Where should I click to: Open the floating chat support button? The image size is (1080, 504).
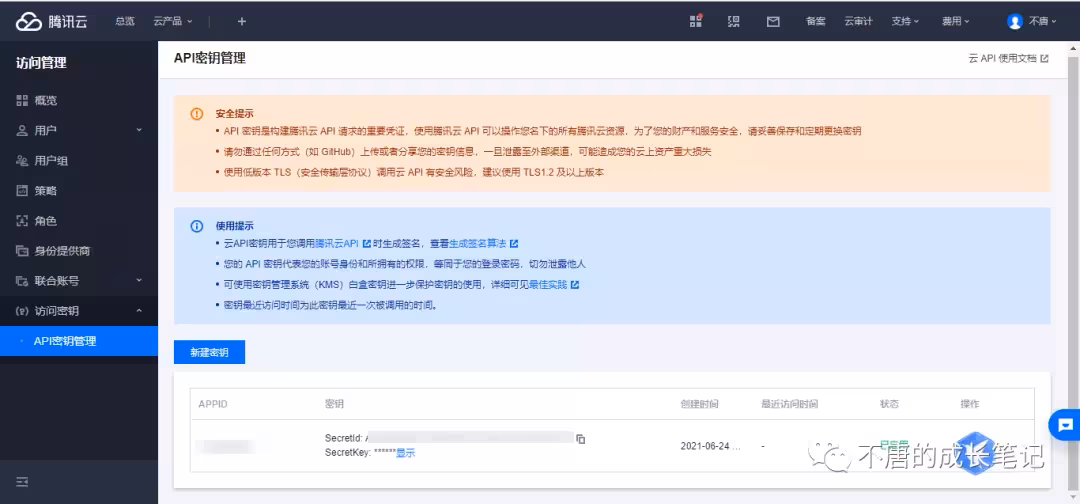(x=1065, y=426)
